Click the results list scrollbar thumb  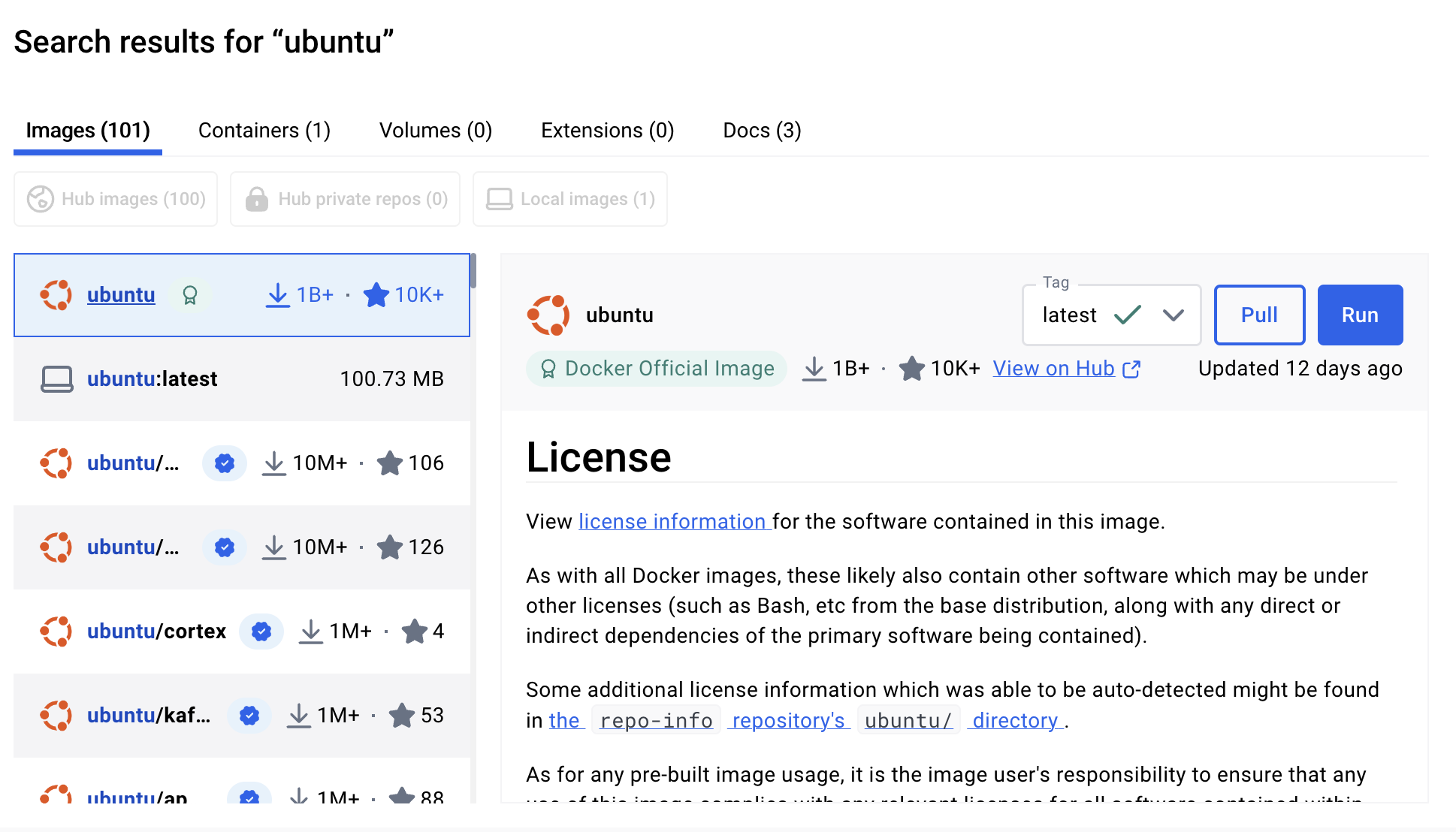473,271
